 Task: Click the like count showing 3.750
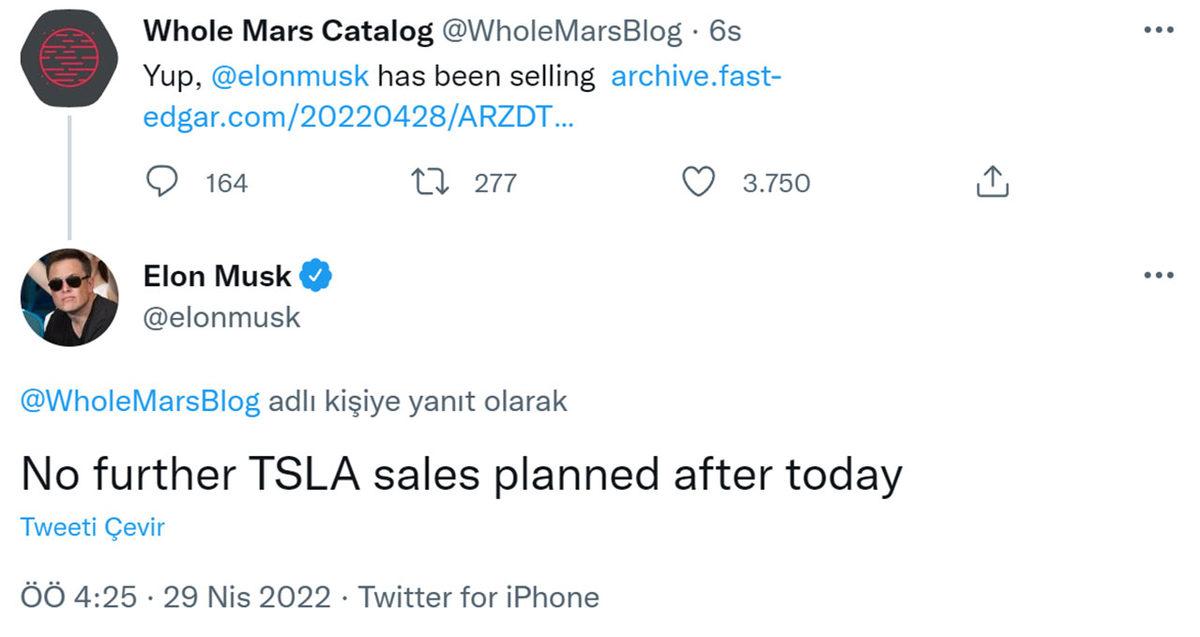point(775,183)
